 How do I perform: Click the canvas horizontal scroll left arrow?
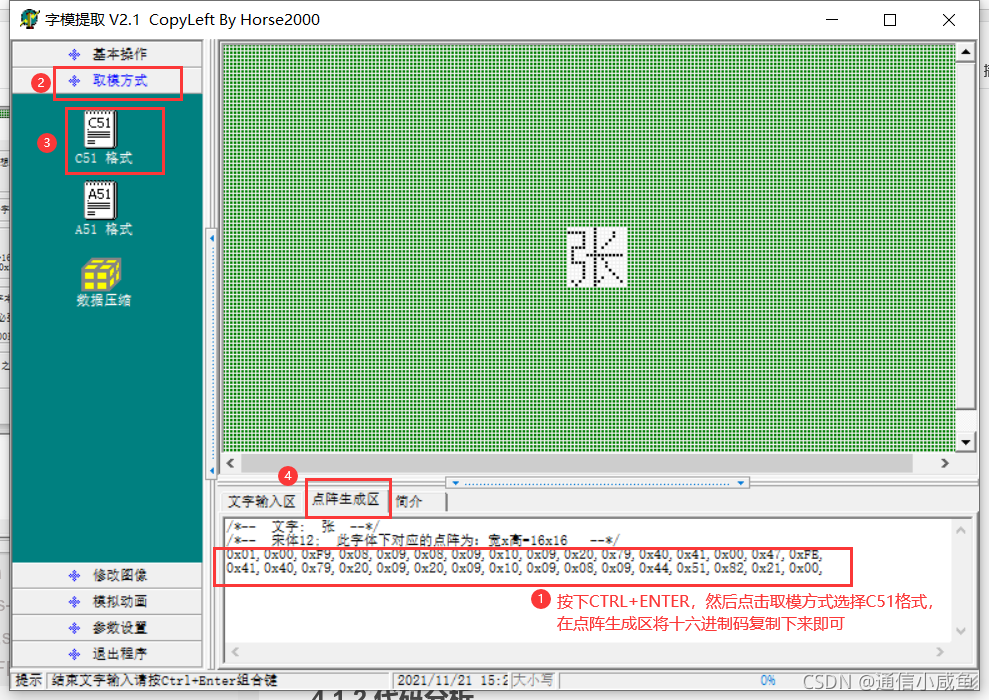pyautogui.click(x=231, y=464)
